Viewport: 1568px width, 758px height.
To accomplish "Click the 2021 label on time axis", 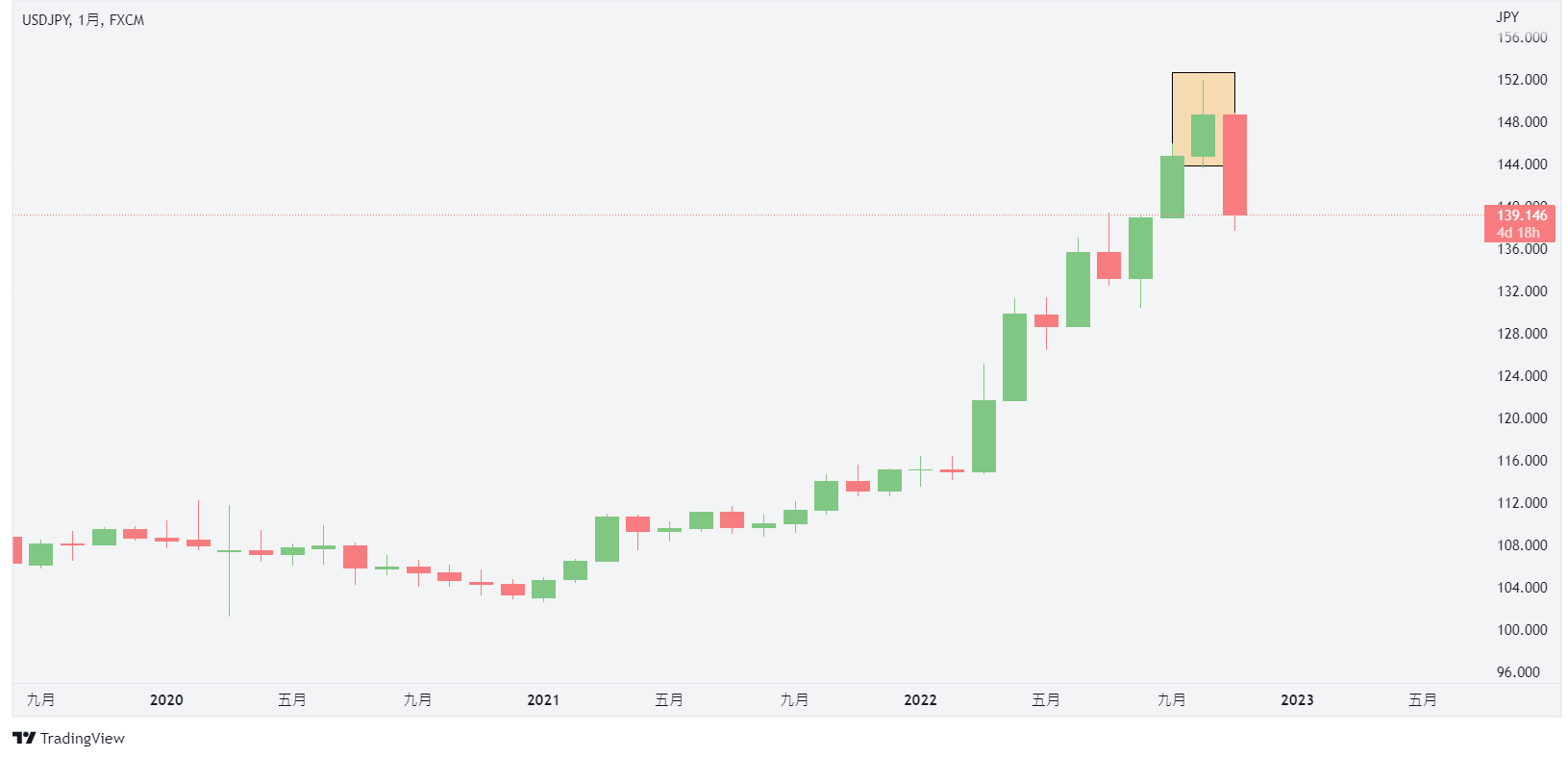I will click(x=543, y=700).
